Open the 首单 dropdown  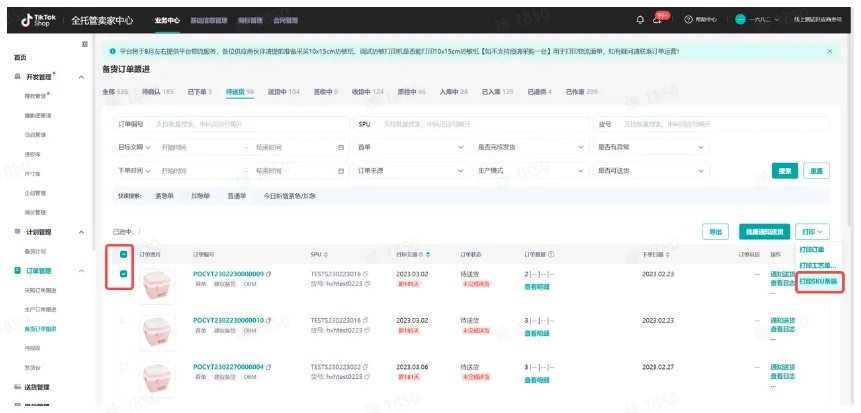coord(411,147)
